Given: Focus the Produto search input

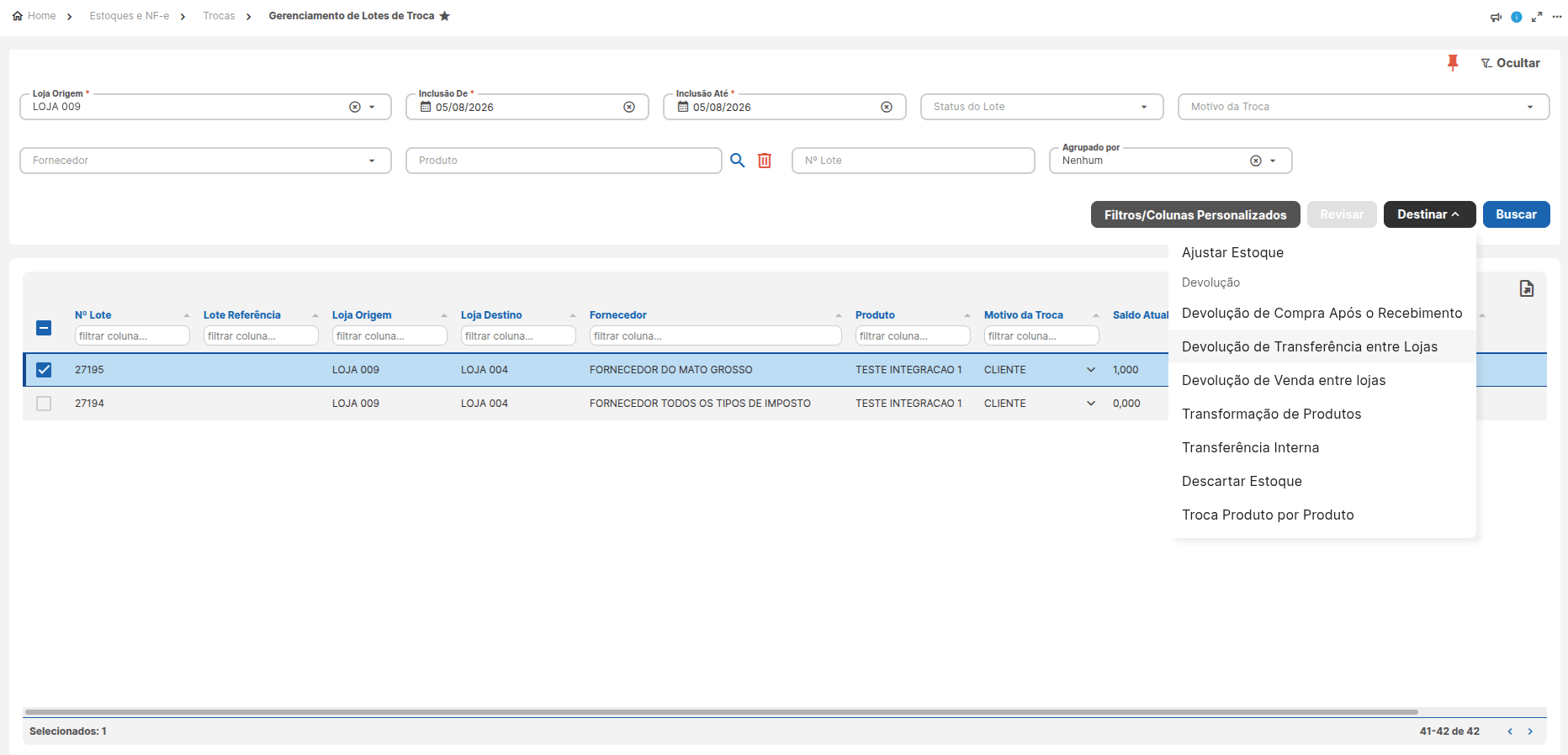Looking at the screenshot, I should [564, 161].
